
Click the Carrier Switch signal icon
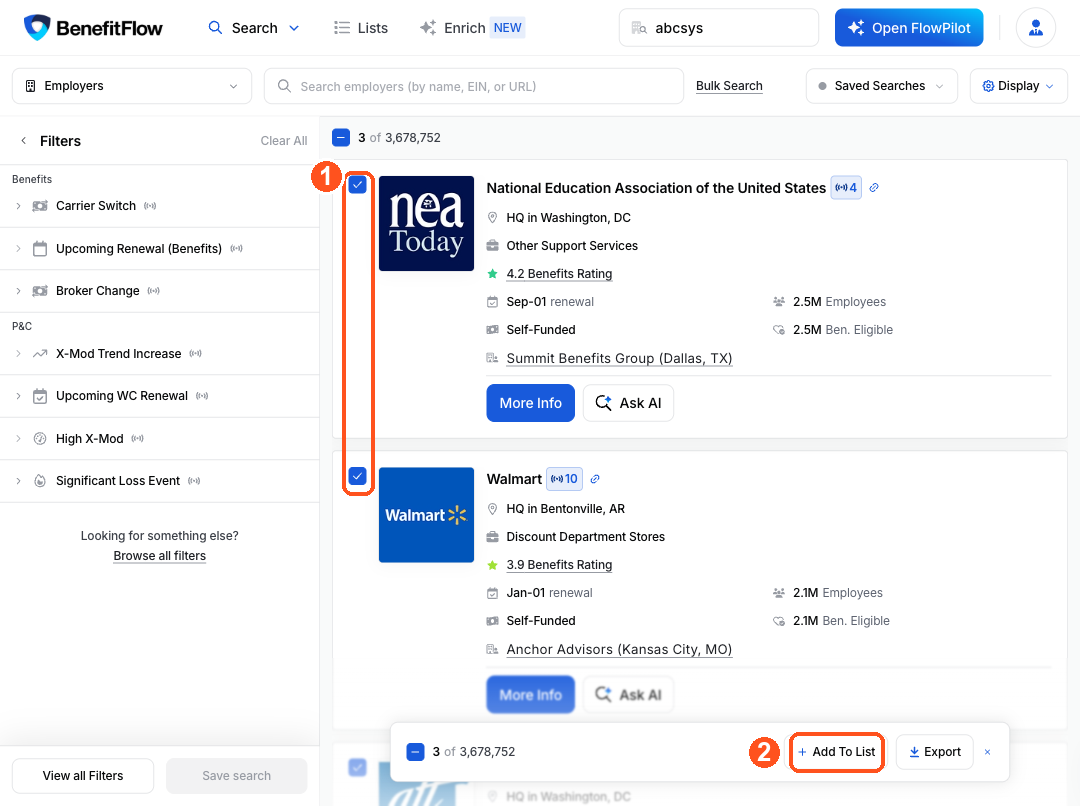click(150, 206)
